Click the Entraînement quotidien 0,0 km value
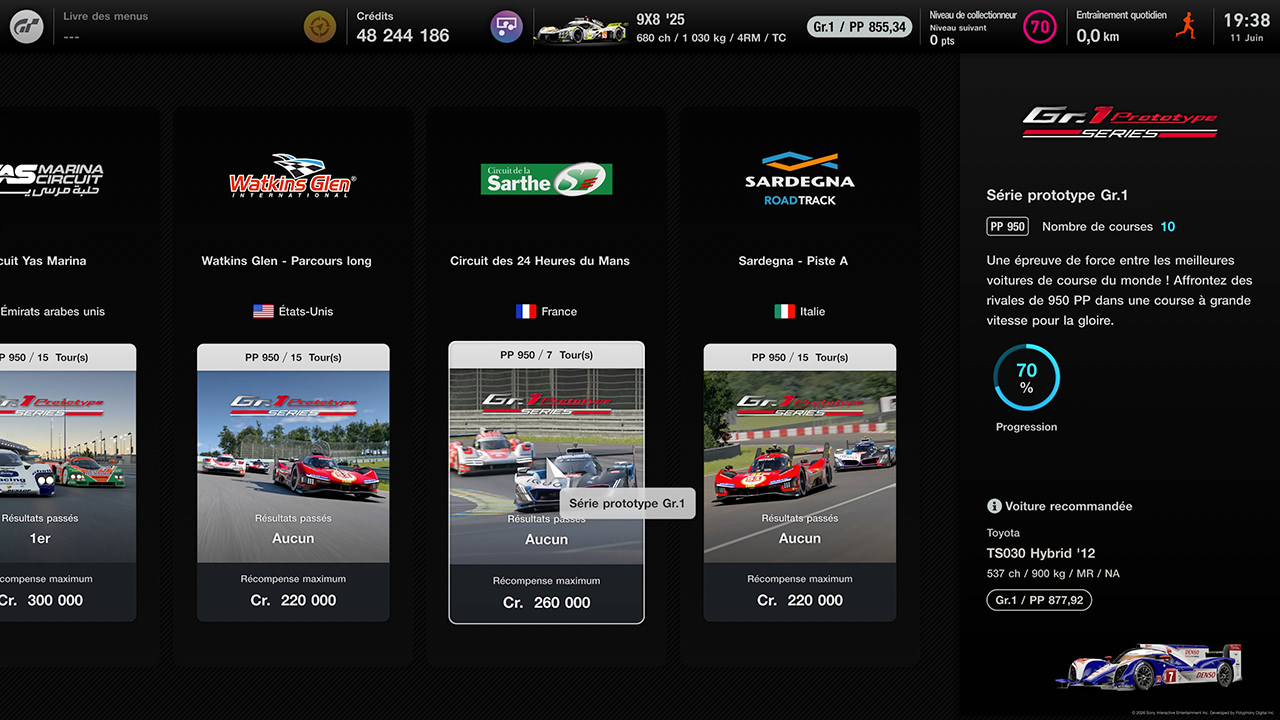The height and width of the screenshot is (720, 1280). 1097,36
